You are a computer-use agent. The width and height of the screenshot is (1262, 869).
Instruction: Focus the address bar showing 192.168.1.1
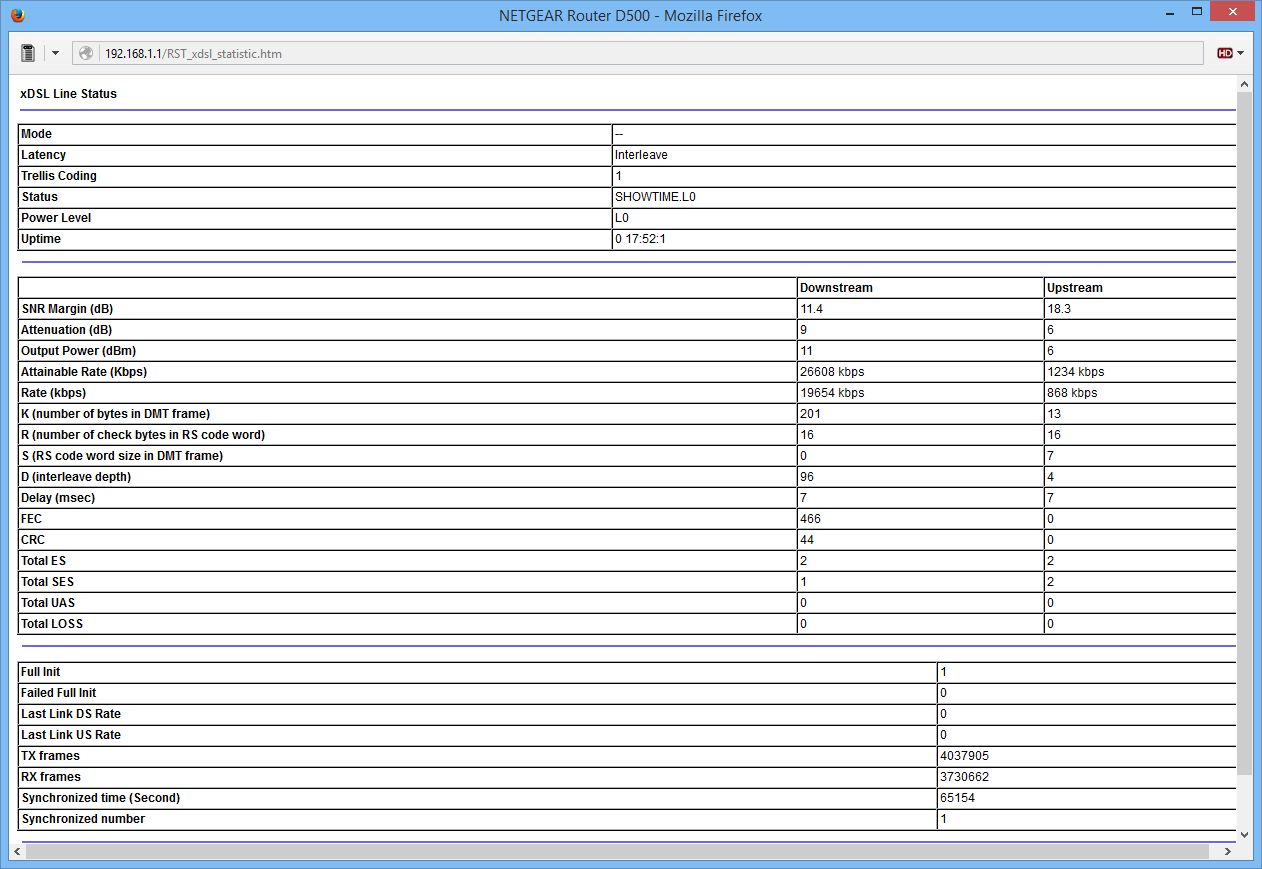coord(640,53)
